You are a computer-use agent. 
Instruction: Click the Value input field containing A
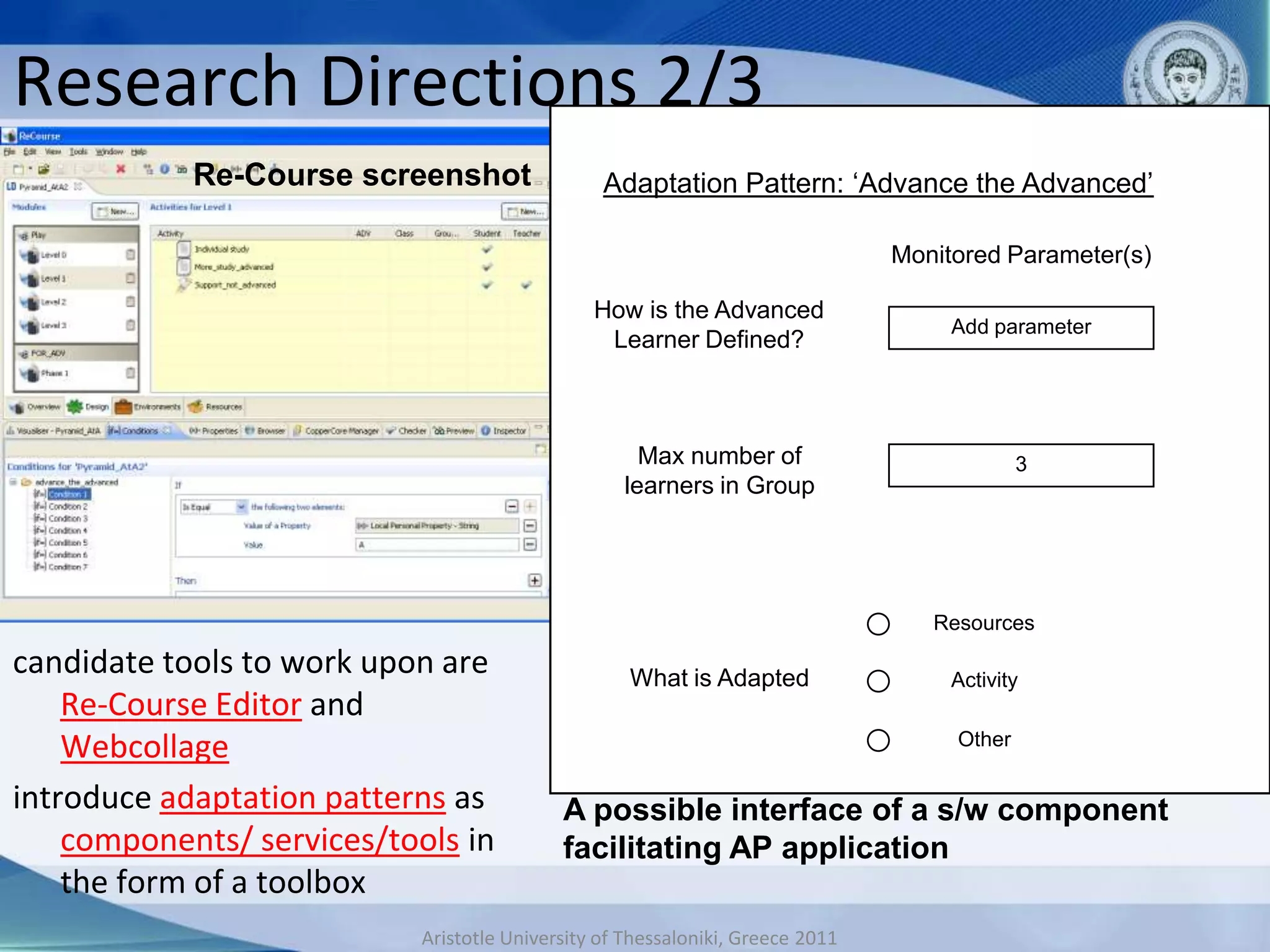437,545
